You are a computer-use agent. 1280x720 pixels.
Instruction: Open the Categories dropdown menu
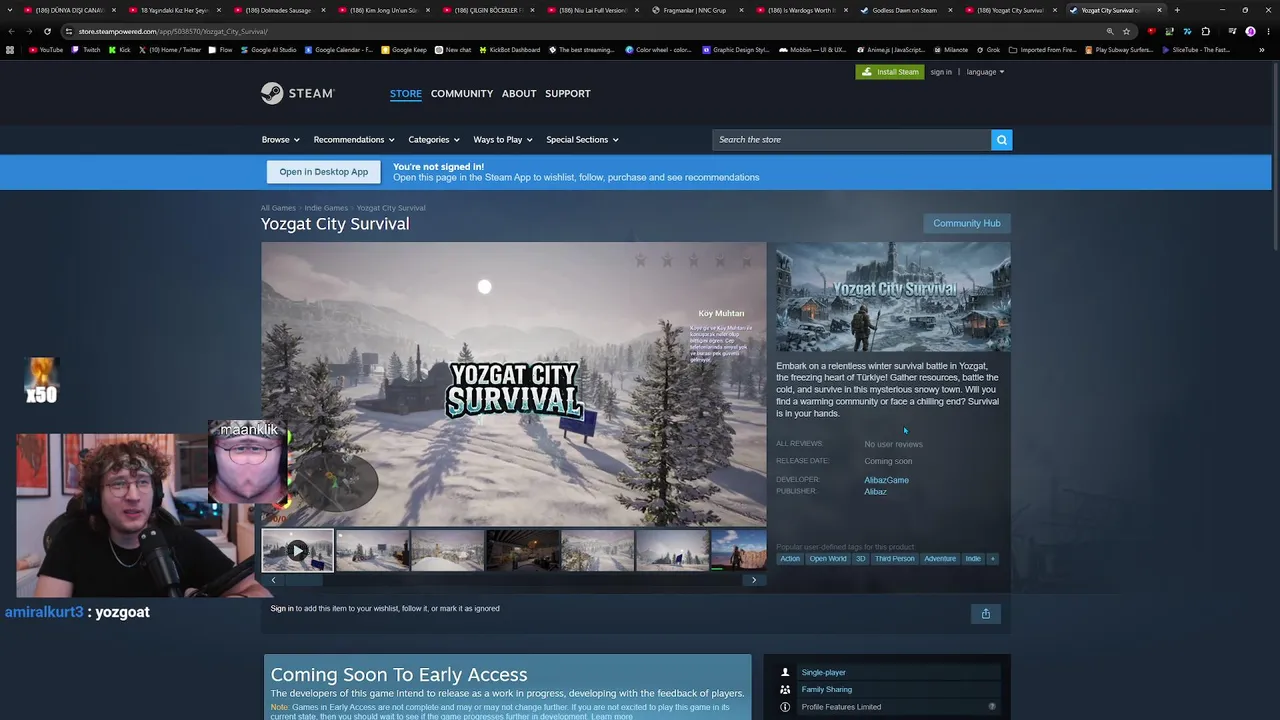434,140
